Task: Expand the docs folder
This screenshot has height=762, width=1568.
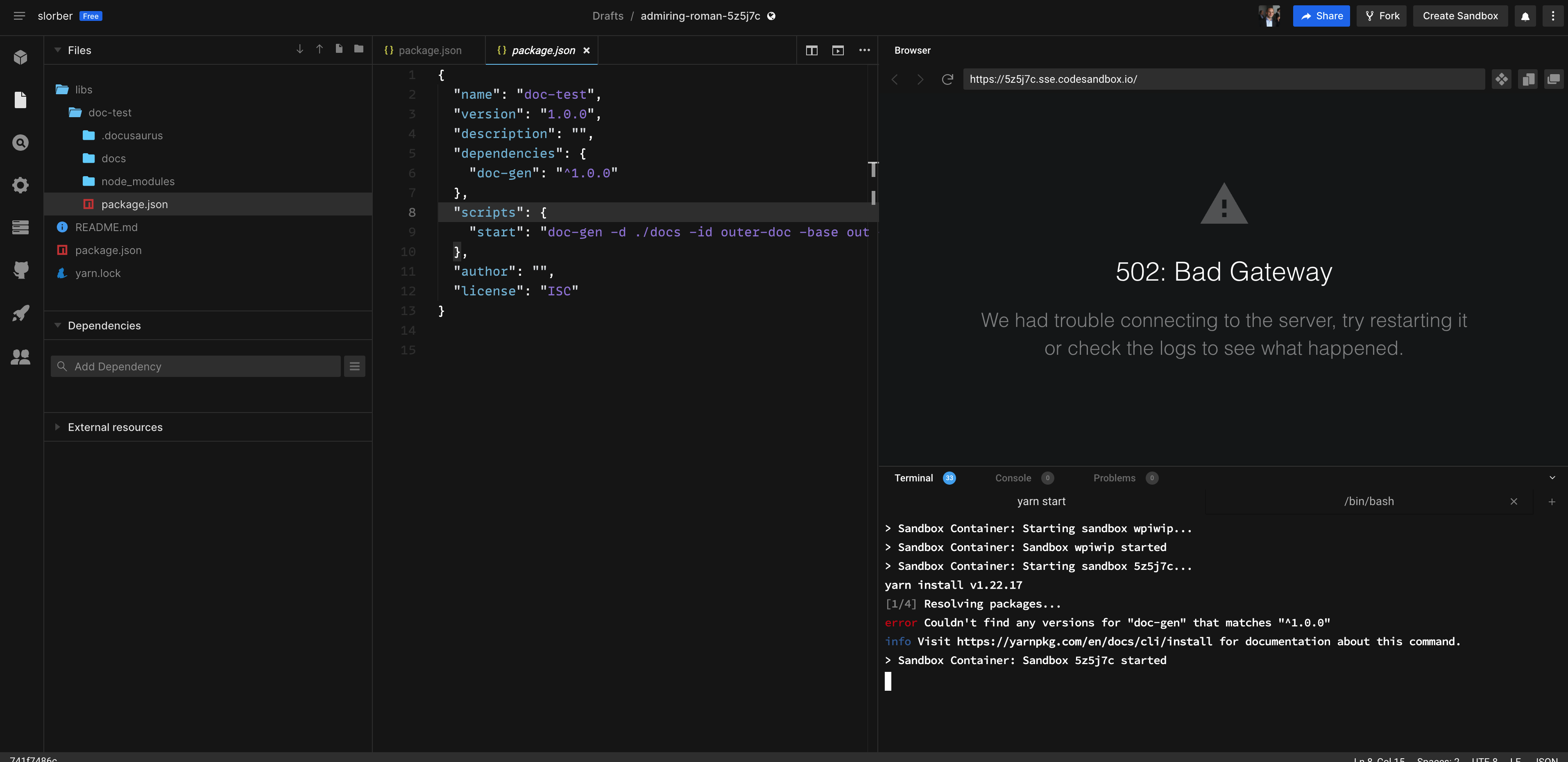Action: [208, 158]
